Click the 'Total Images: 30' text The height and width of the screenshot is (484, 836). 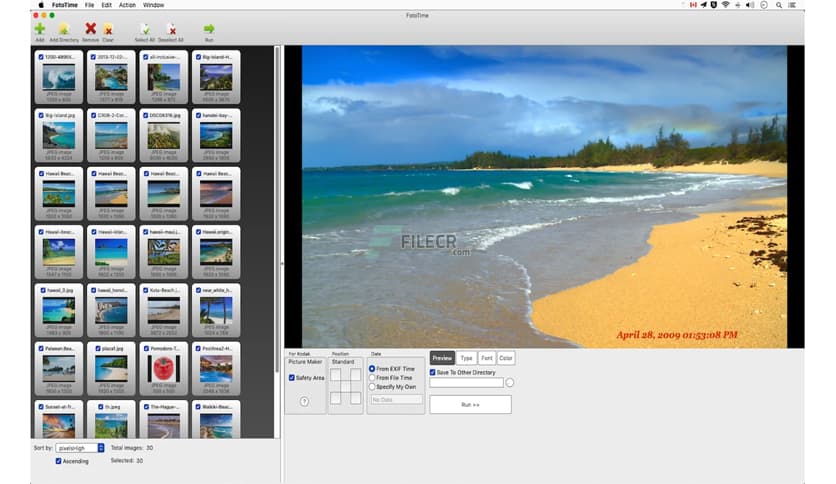pyautogui.click(x=132, y=448)
